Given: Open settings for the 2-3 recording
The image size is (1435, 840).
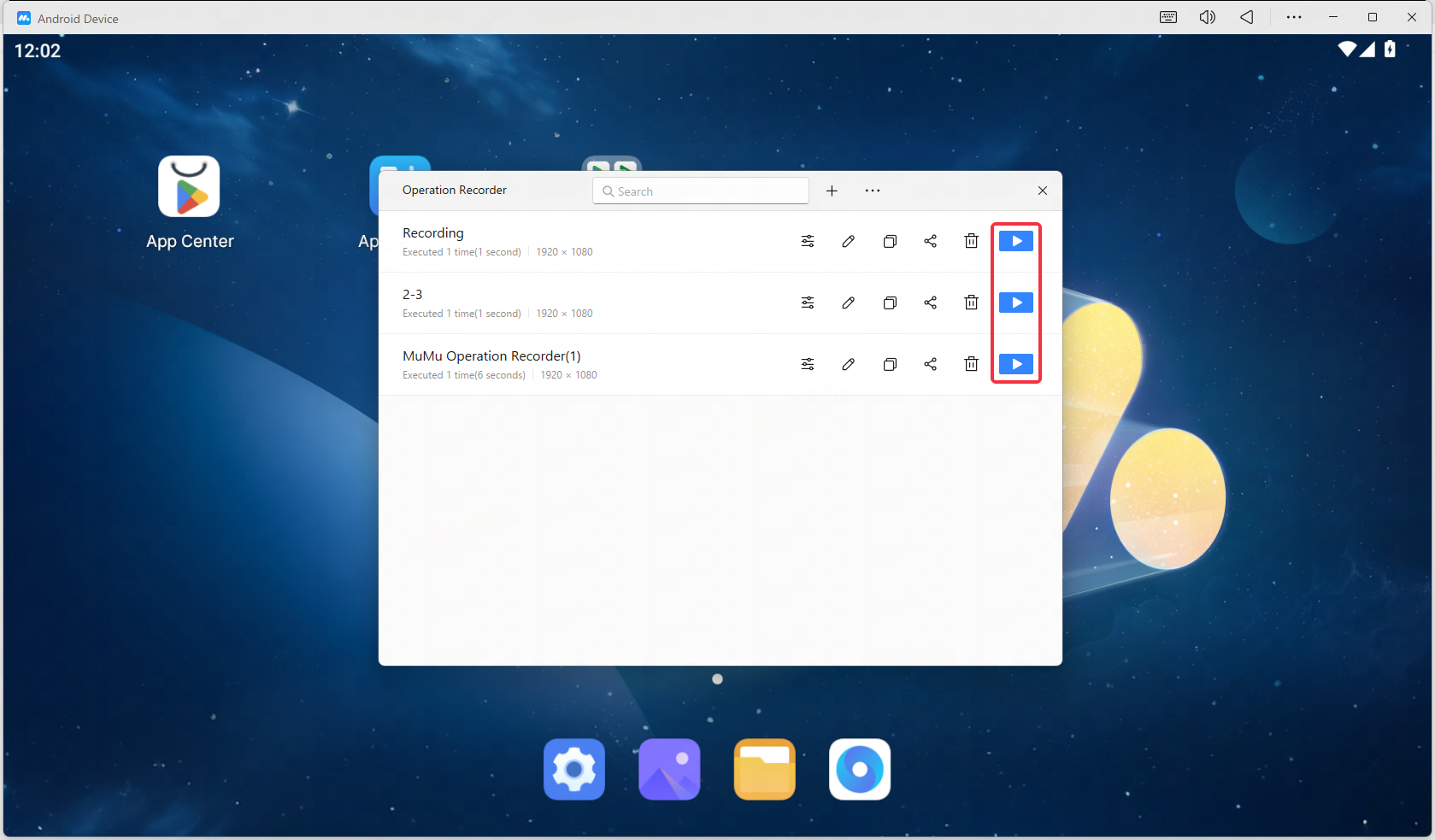Looking at the screenshot, I should (x=808, y=303).
